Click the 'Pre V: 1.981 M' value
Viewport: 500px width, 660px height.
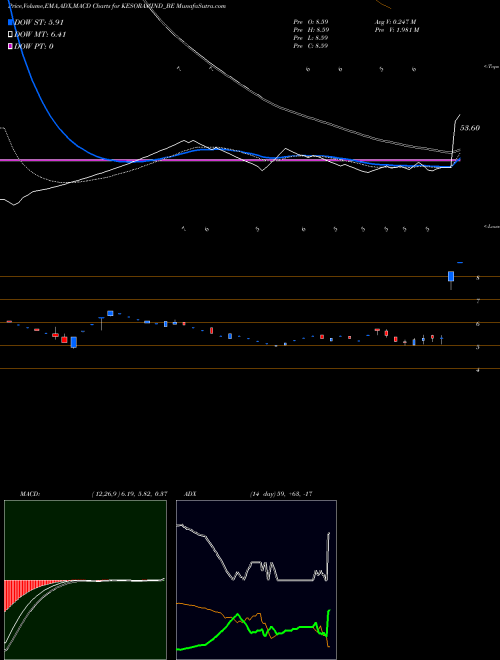click(x=396, y=30)
